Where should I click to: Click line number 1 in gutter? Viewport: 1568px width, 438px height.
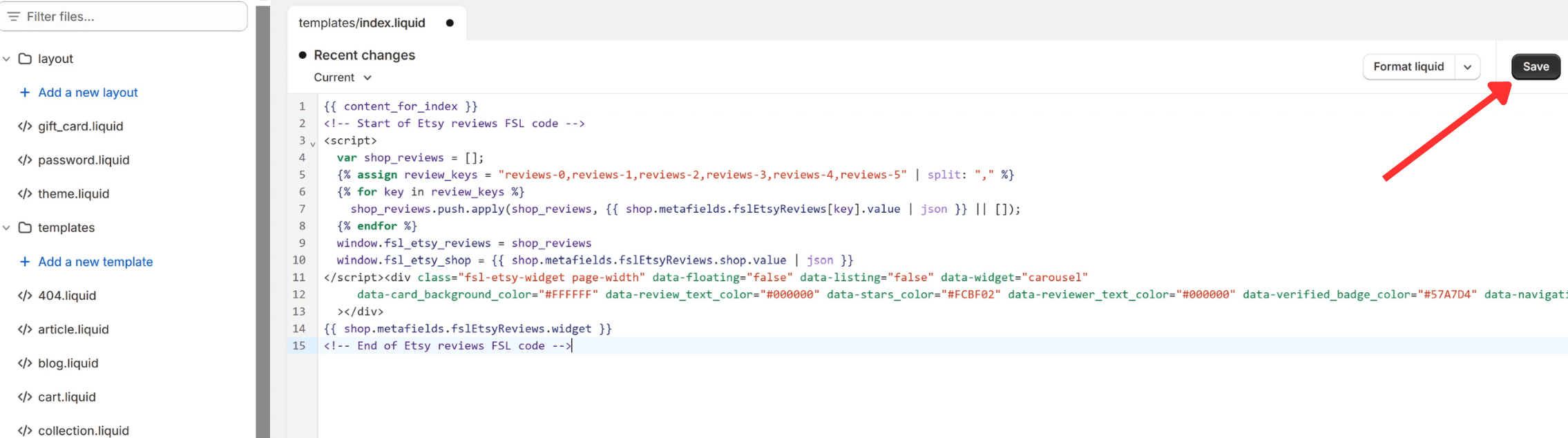(x=302, y=106)
